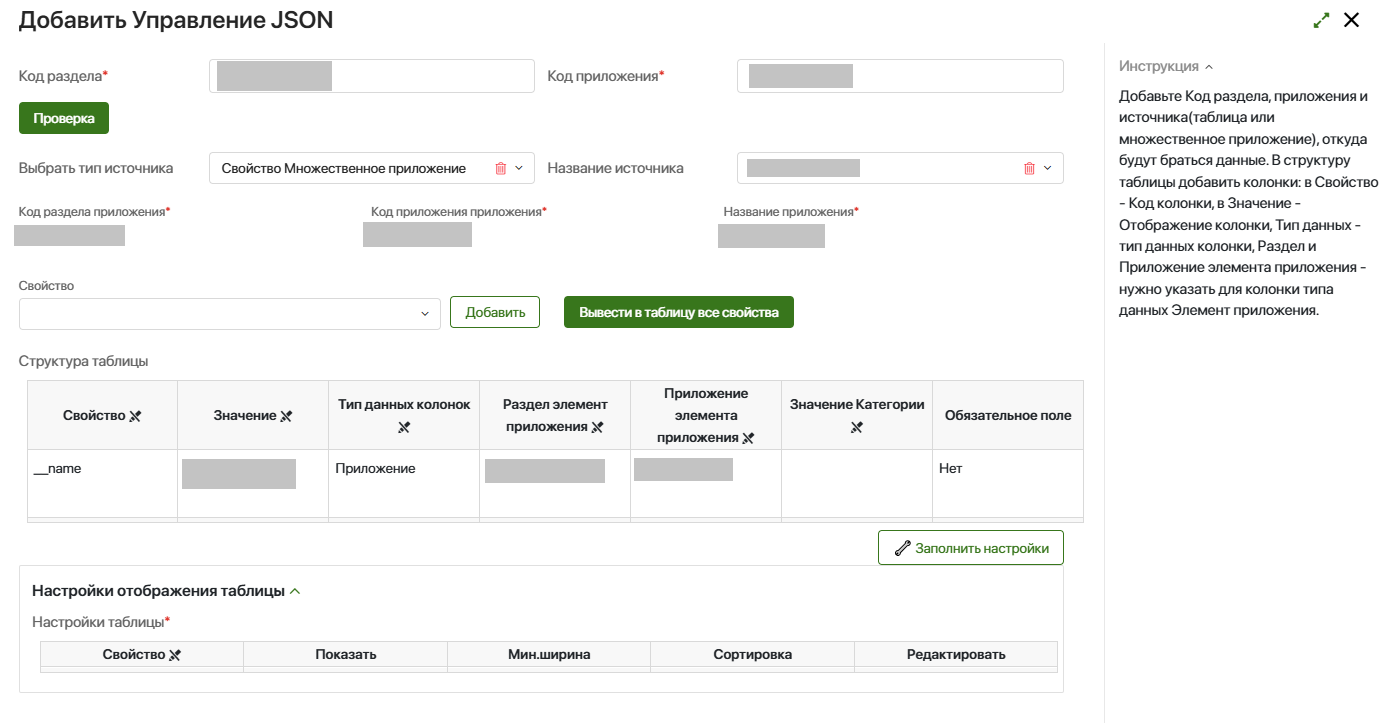This screenshot has width=1383, height=723.
Task: Select the Приложение data type cell
Action: pos(404,484)
